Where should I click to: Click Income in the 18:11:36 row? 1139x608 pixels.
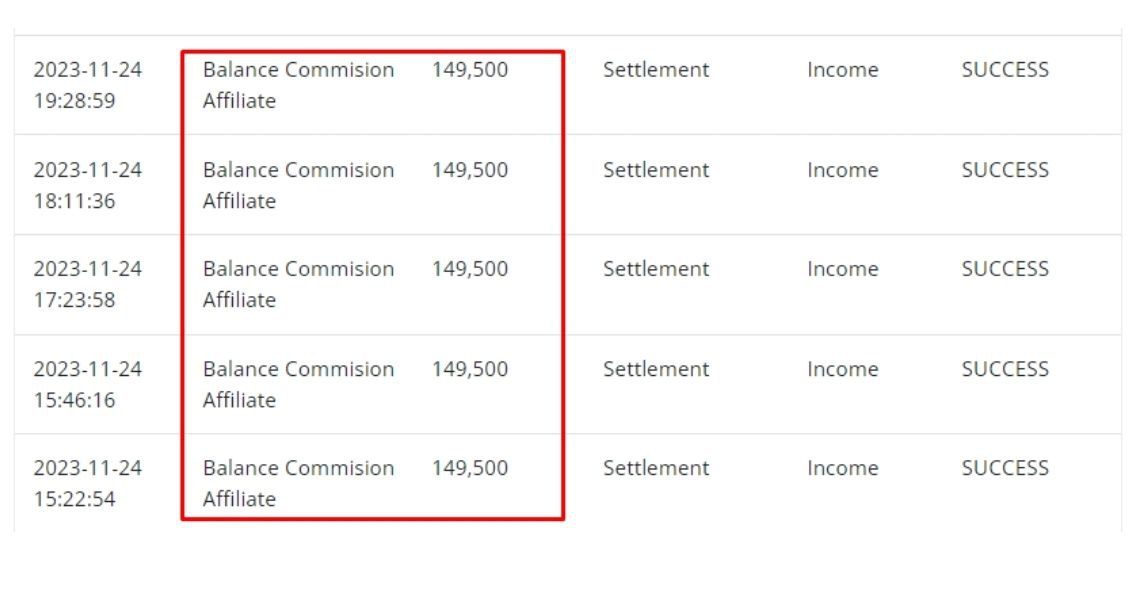coord(843,170)
